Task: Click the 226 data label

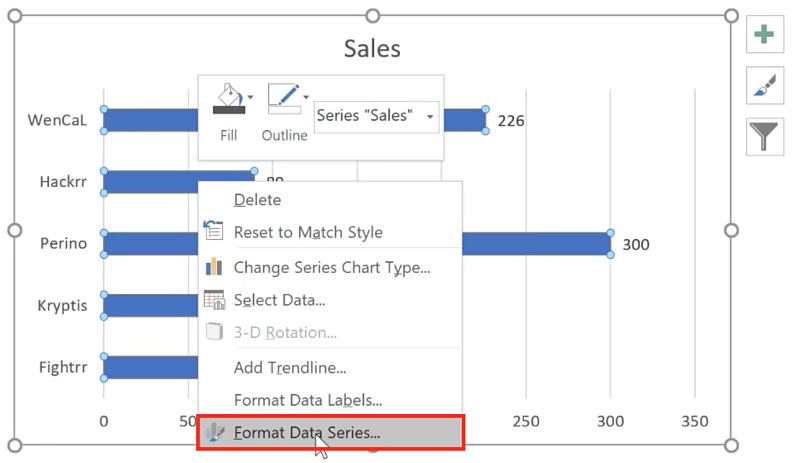Action: [511, 121]
